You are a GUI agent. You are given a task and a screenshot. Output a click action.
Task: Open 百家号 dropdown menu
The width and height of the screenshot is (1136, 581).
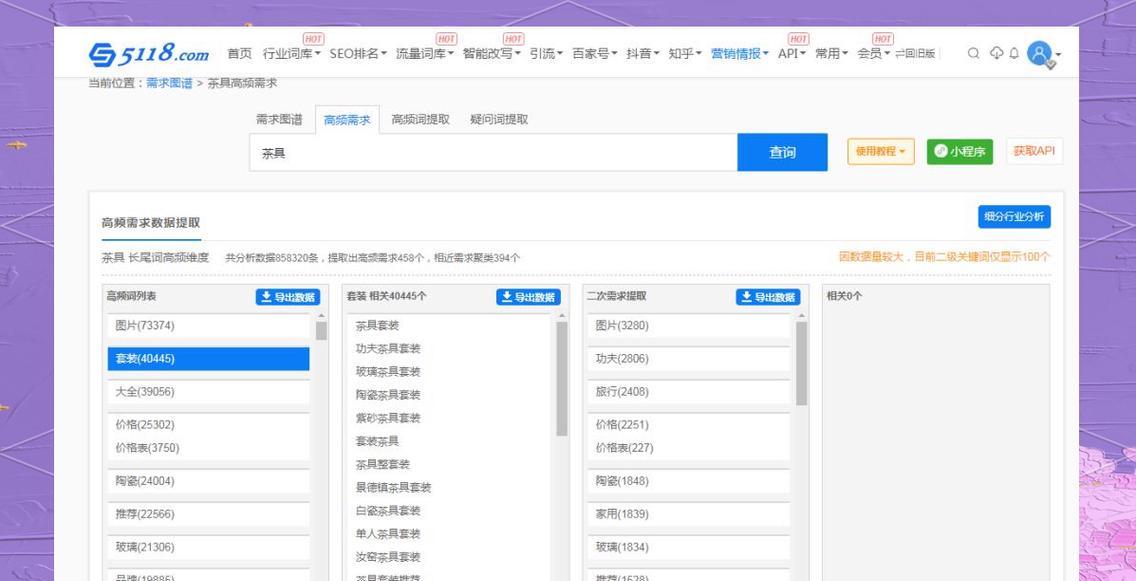(x=594, y=54)
